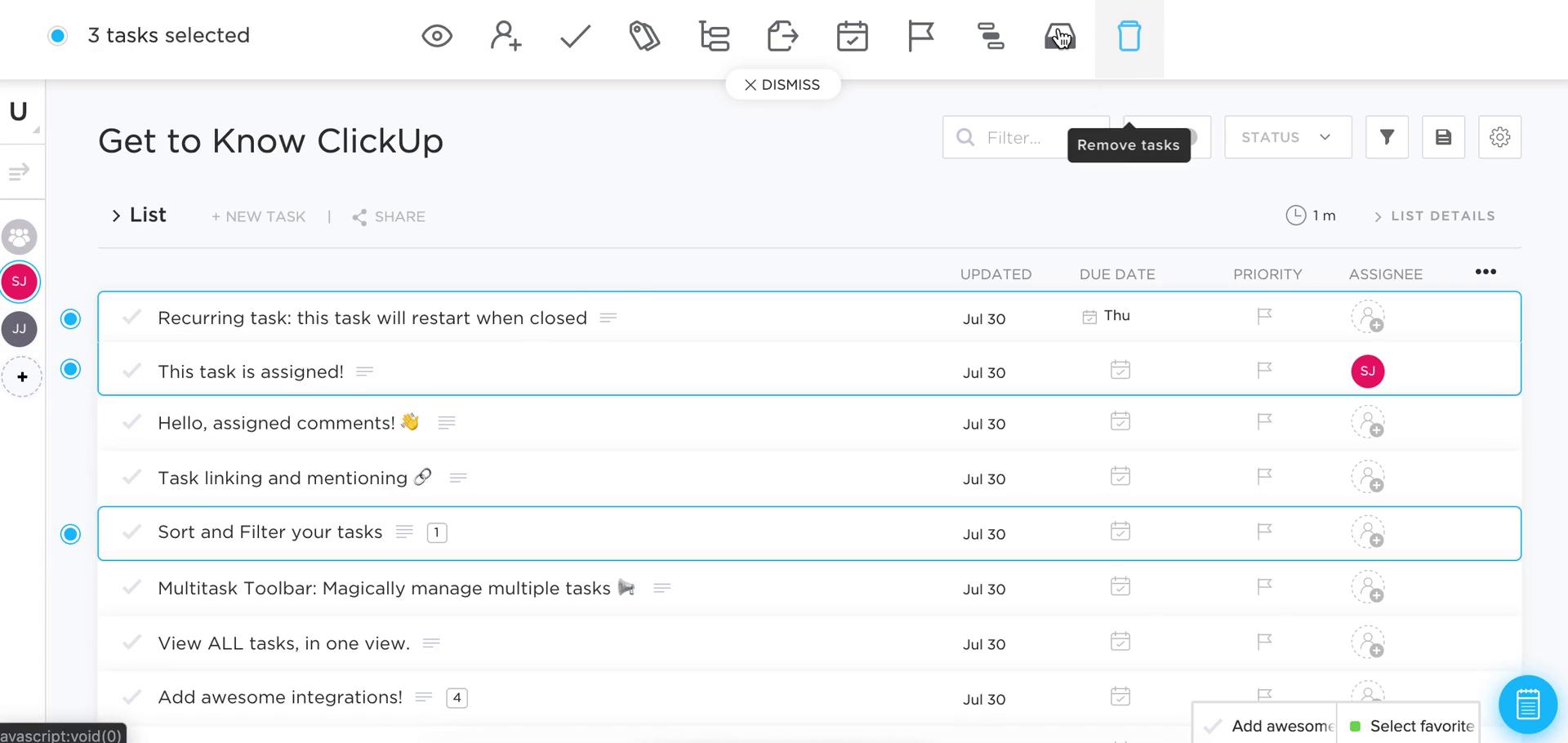
Task: Click the 1 m time estimate
Action: coord(1312,216)
